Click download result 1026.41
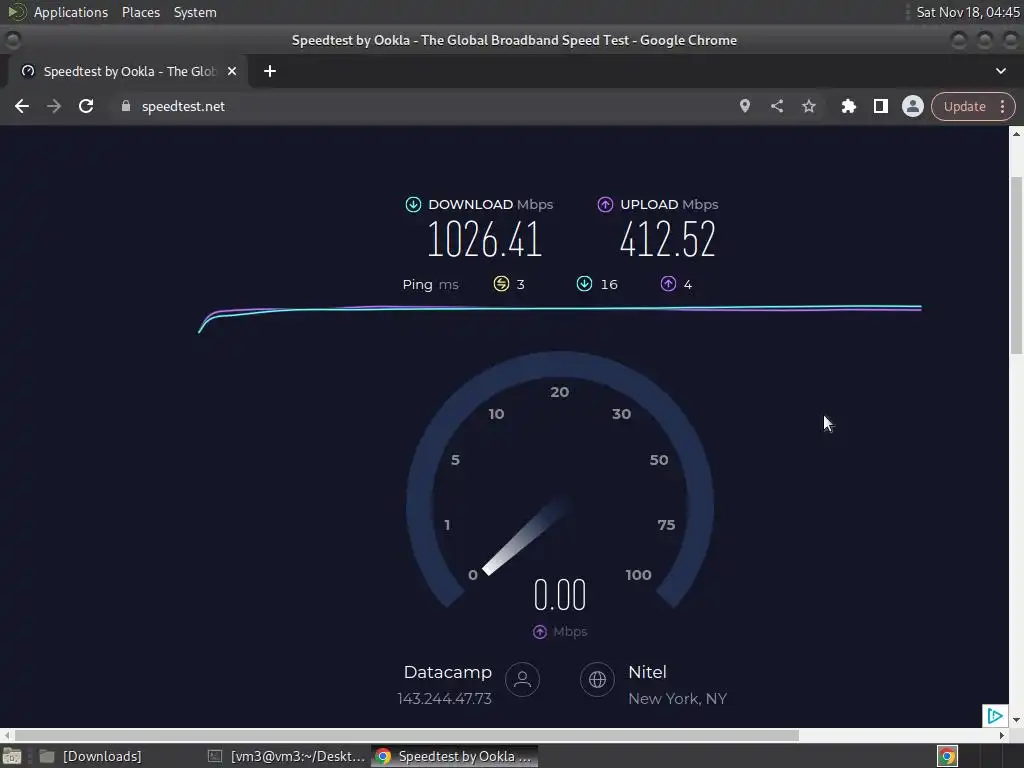Screen dimensions: 1024x768 485,239
